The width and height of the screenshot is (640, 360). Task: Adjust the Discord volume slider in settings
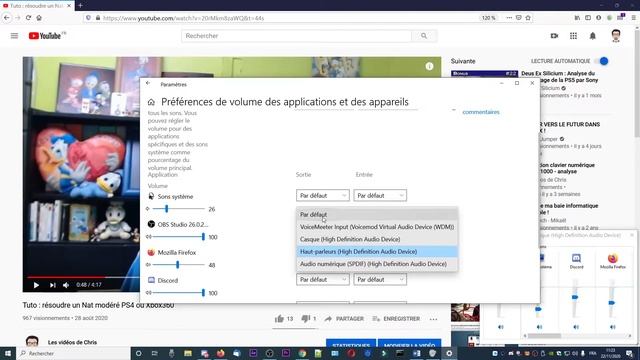pos(178,293)
